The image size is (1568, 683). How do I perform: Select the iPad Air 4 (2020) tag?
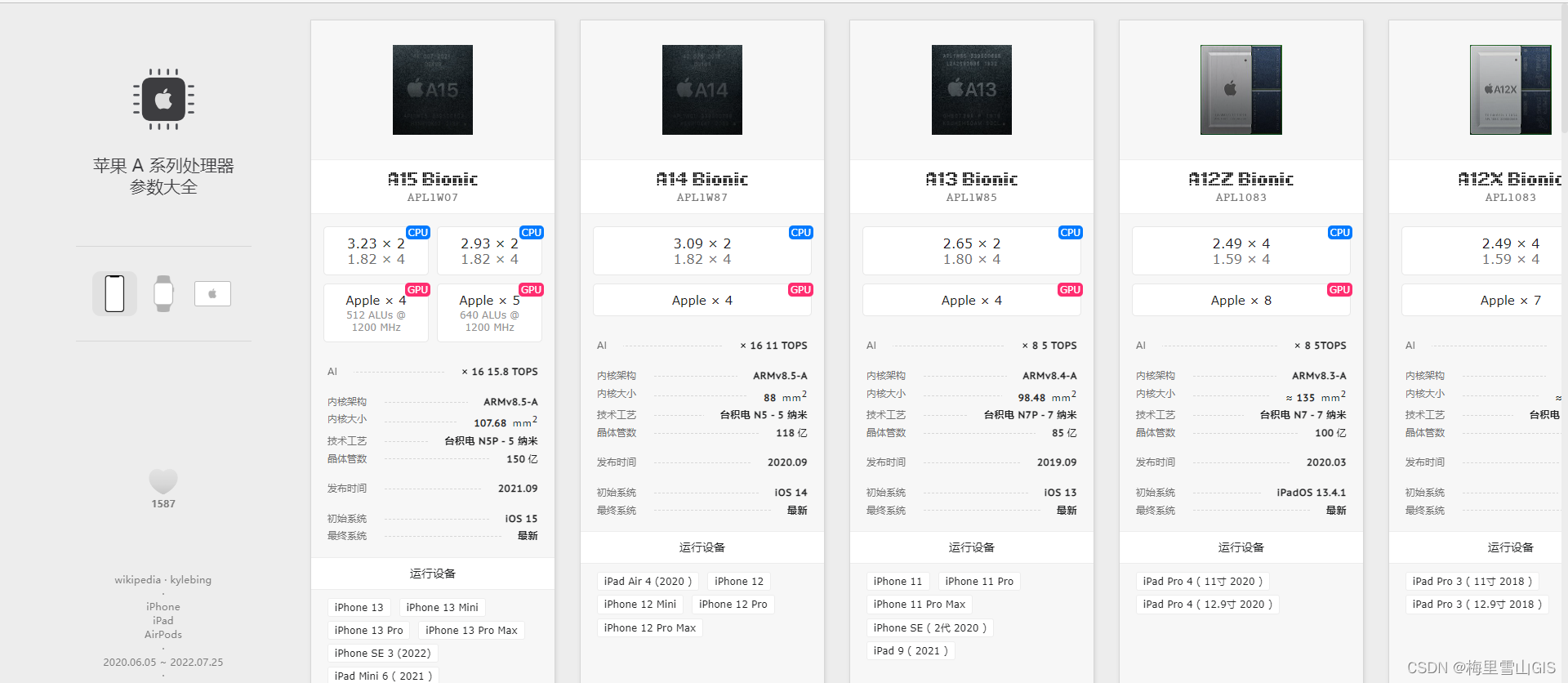[648, 582]
